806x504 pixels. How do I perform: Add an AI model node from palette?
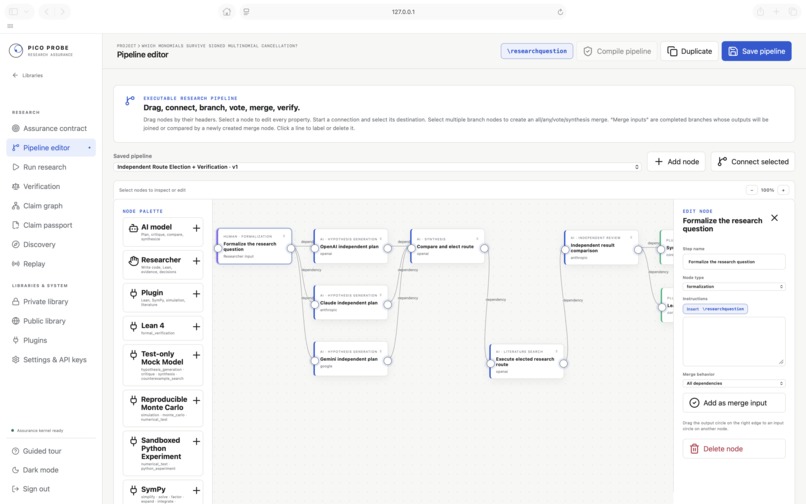[x=196, y=228]
